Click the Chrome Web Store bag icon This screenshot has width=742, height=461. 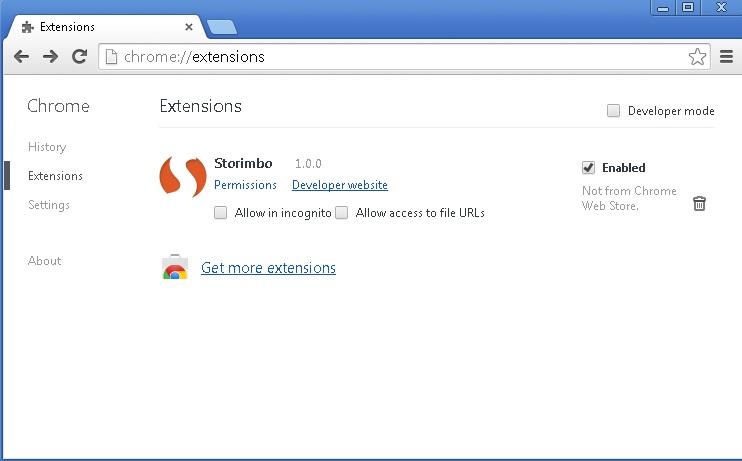(175, 267)
